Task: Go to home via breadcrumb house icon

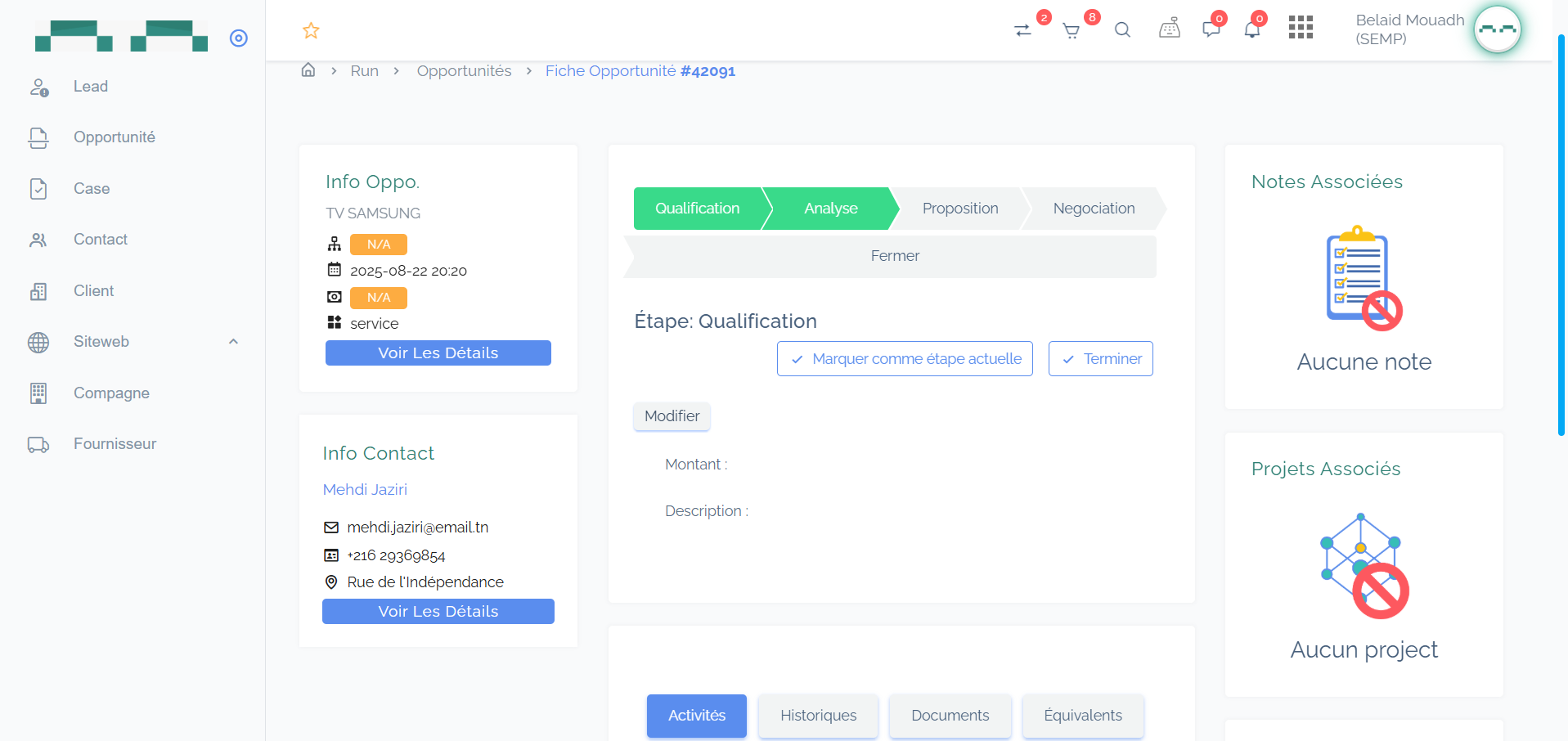Action: coord(308,70)
